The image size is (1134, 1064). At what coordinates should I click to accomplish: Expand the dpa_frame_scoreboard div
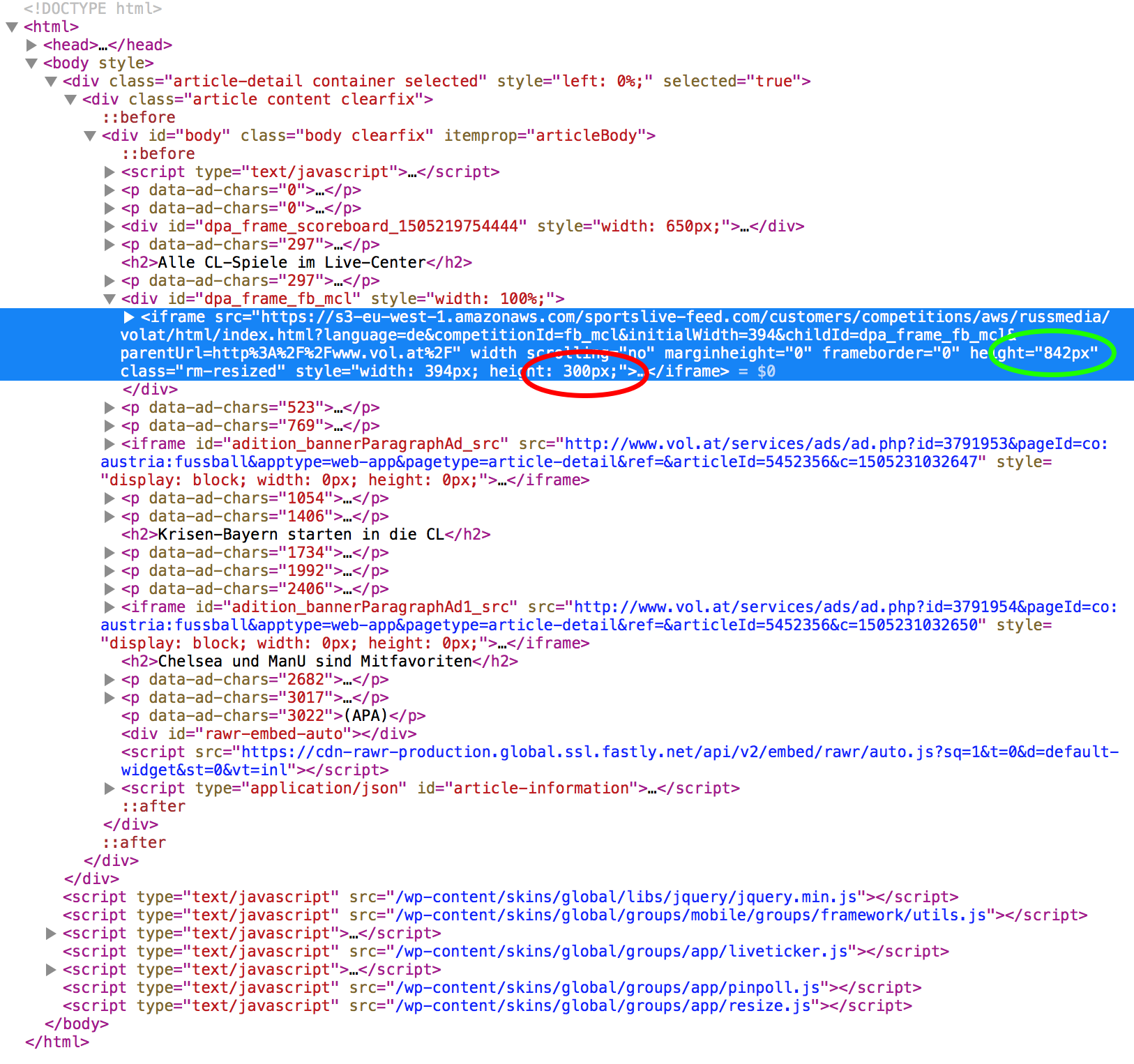[x=109, y=227]
